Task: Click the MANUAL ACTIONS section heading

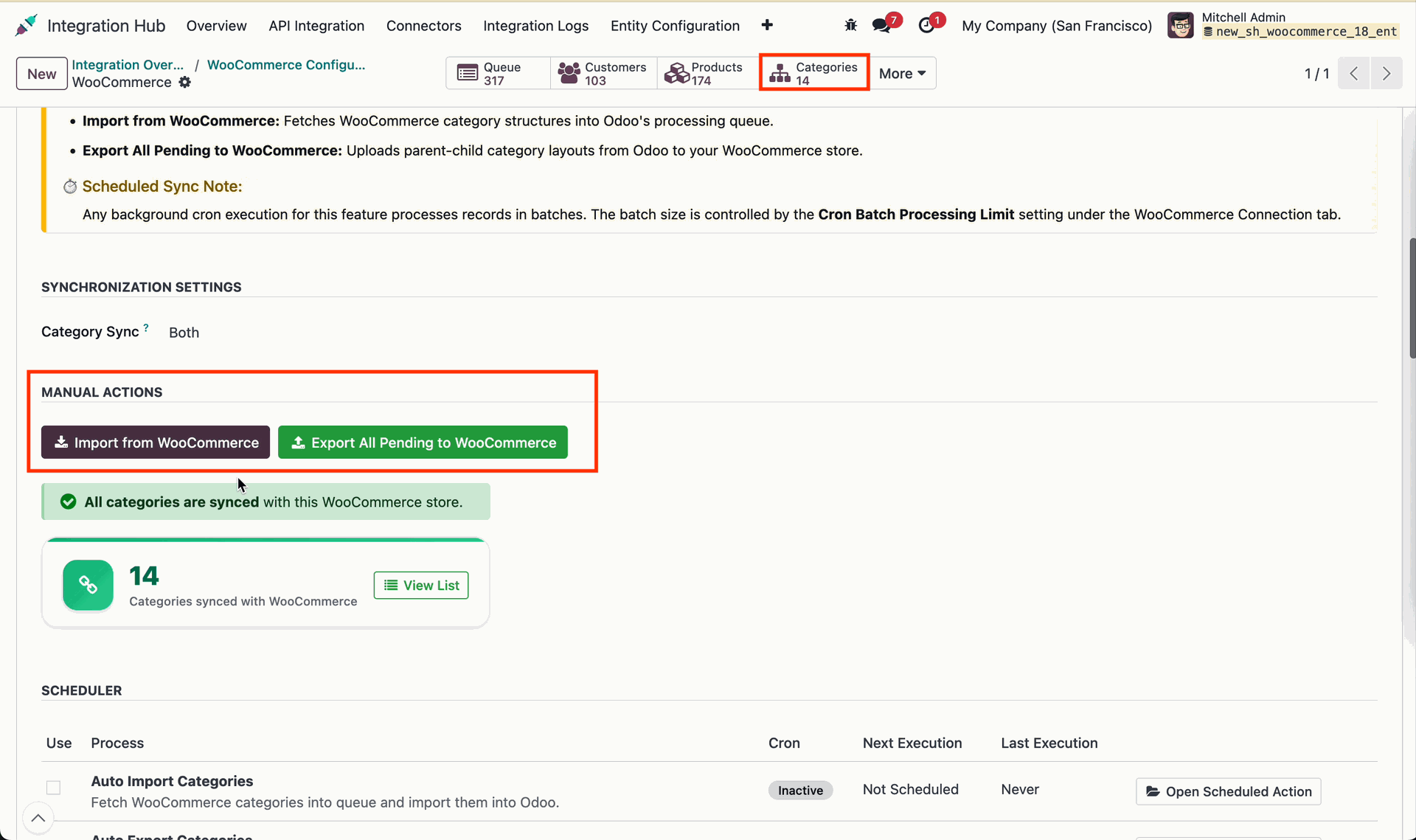Action: [102, 392]
